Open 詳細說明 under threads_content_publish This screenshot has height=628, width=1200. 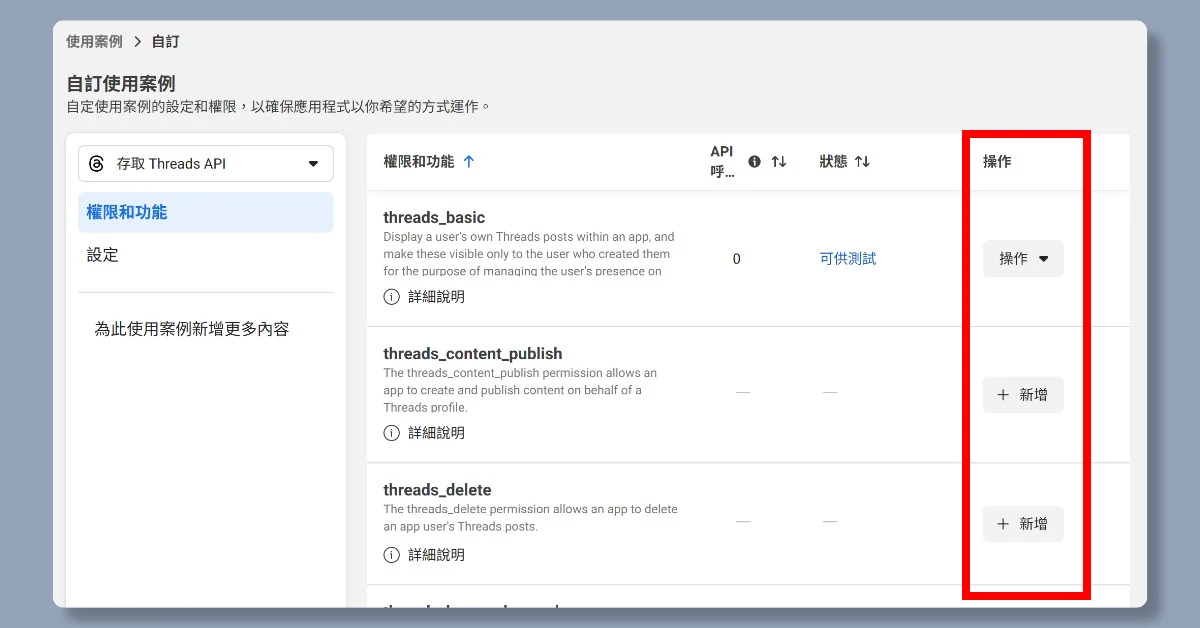pos(424,433)
